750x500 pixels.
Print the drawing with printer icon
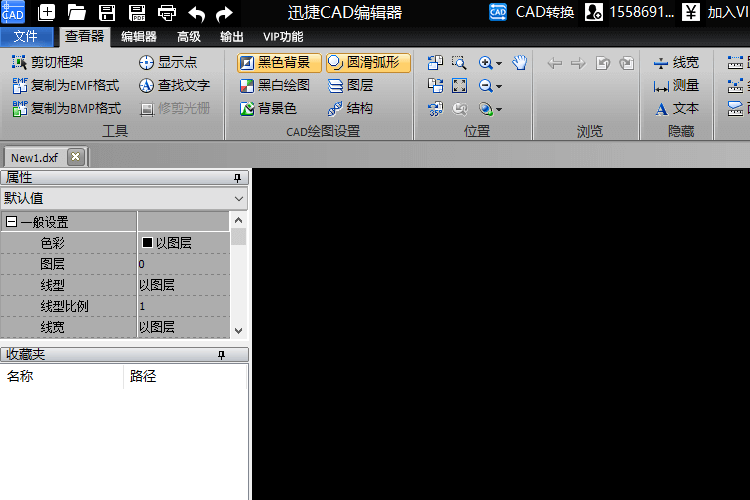(x=167, y=12)
